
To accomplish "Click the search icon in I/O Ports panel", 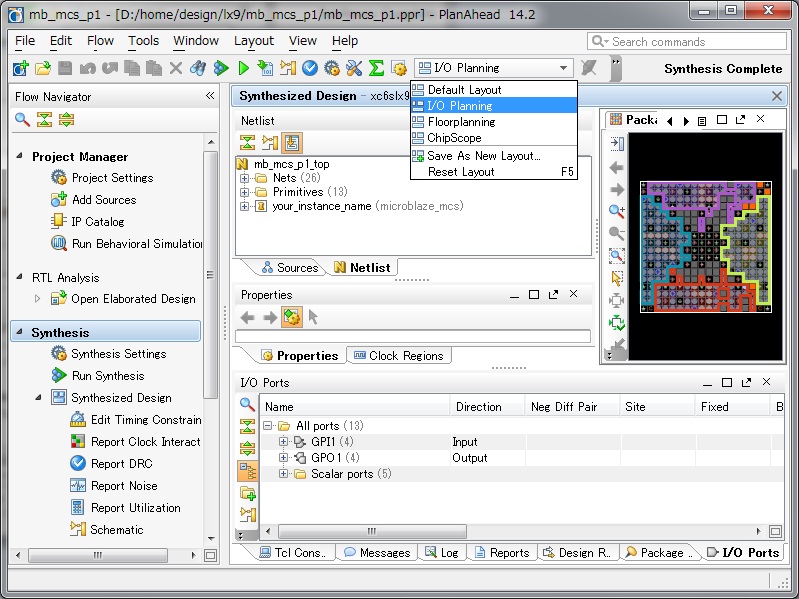I will pyautogui.click(x=247, y=404).
